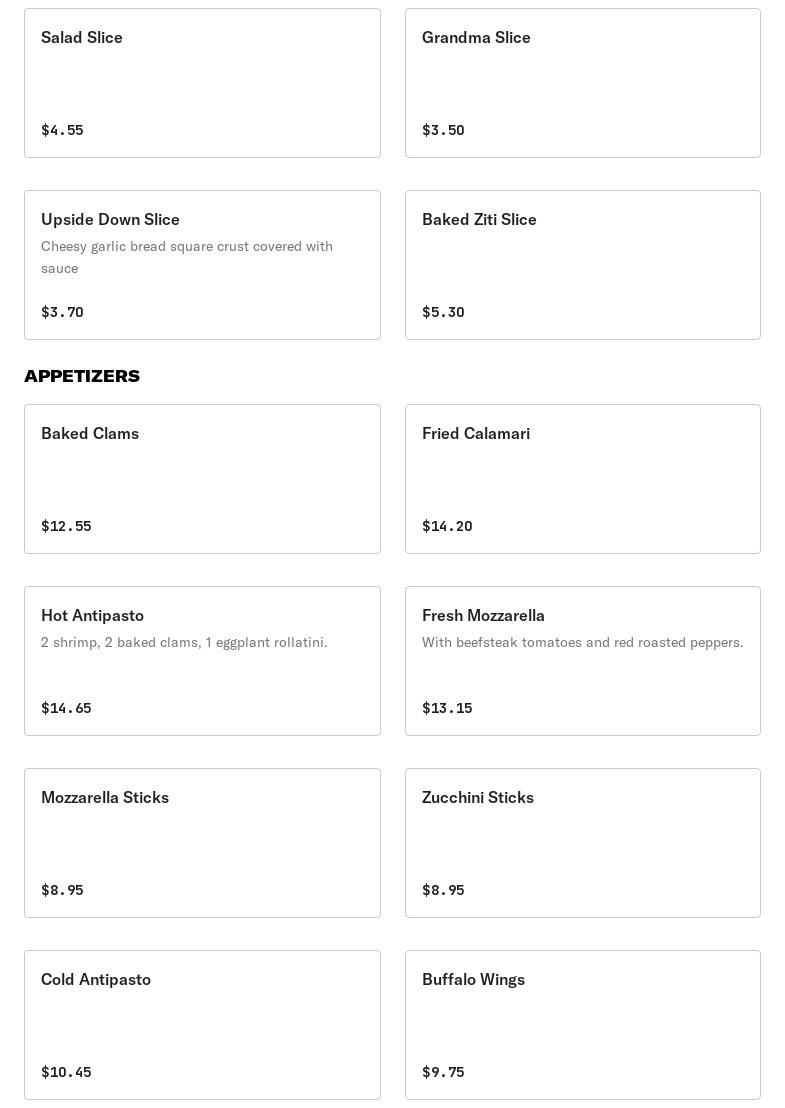
Task: Select the Grandma Slice card
Action: pos(582,83)
